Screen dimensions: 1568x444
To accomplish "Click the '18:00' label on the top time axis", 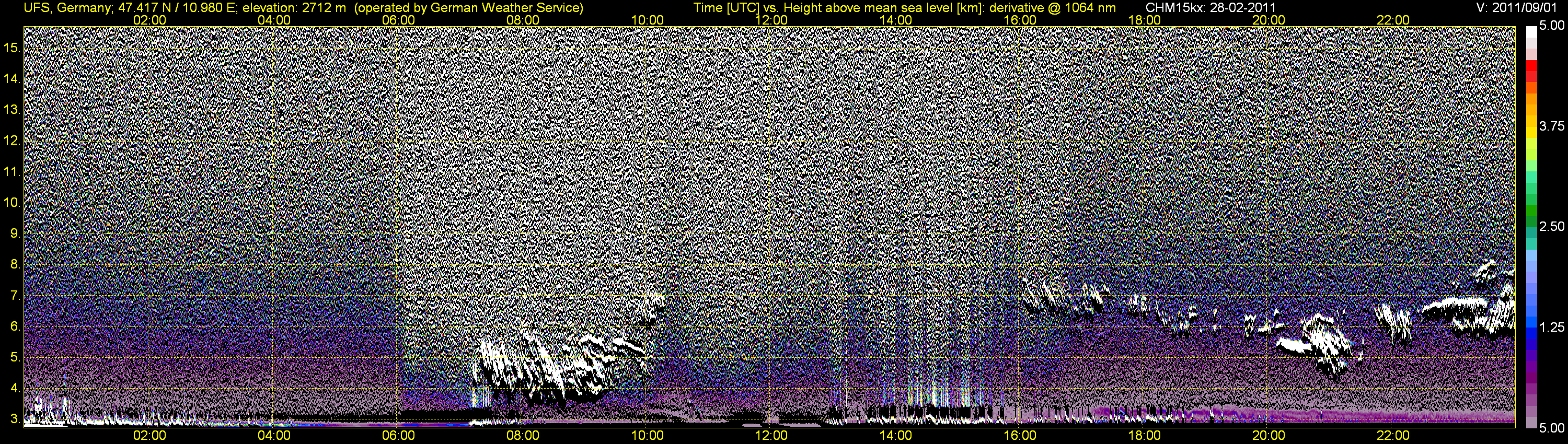I will click(x=1144, y=20).
